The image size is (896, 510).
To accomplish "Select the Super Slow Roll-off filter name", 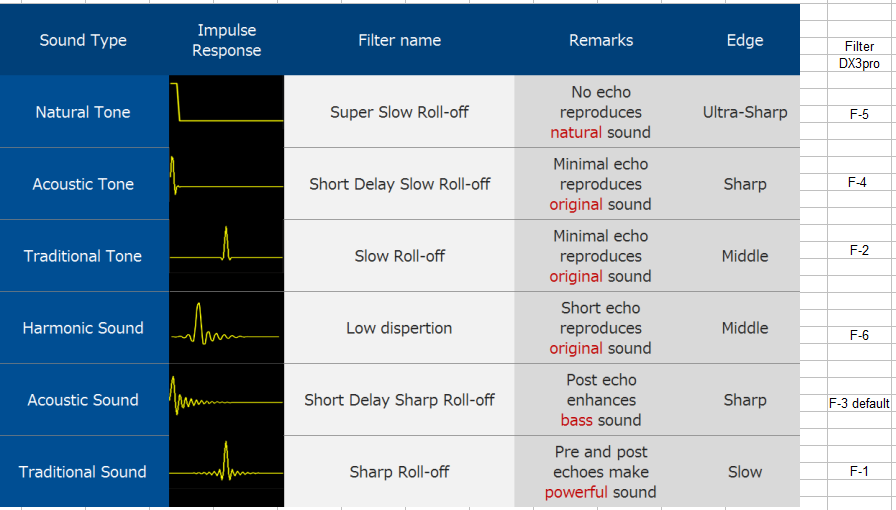I will pos(399,112).
